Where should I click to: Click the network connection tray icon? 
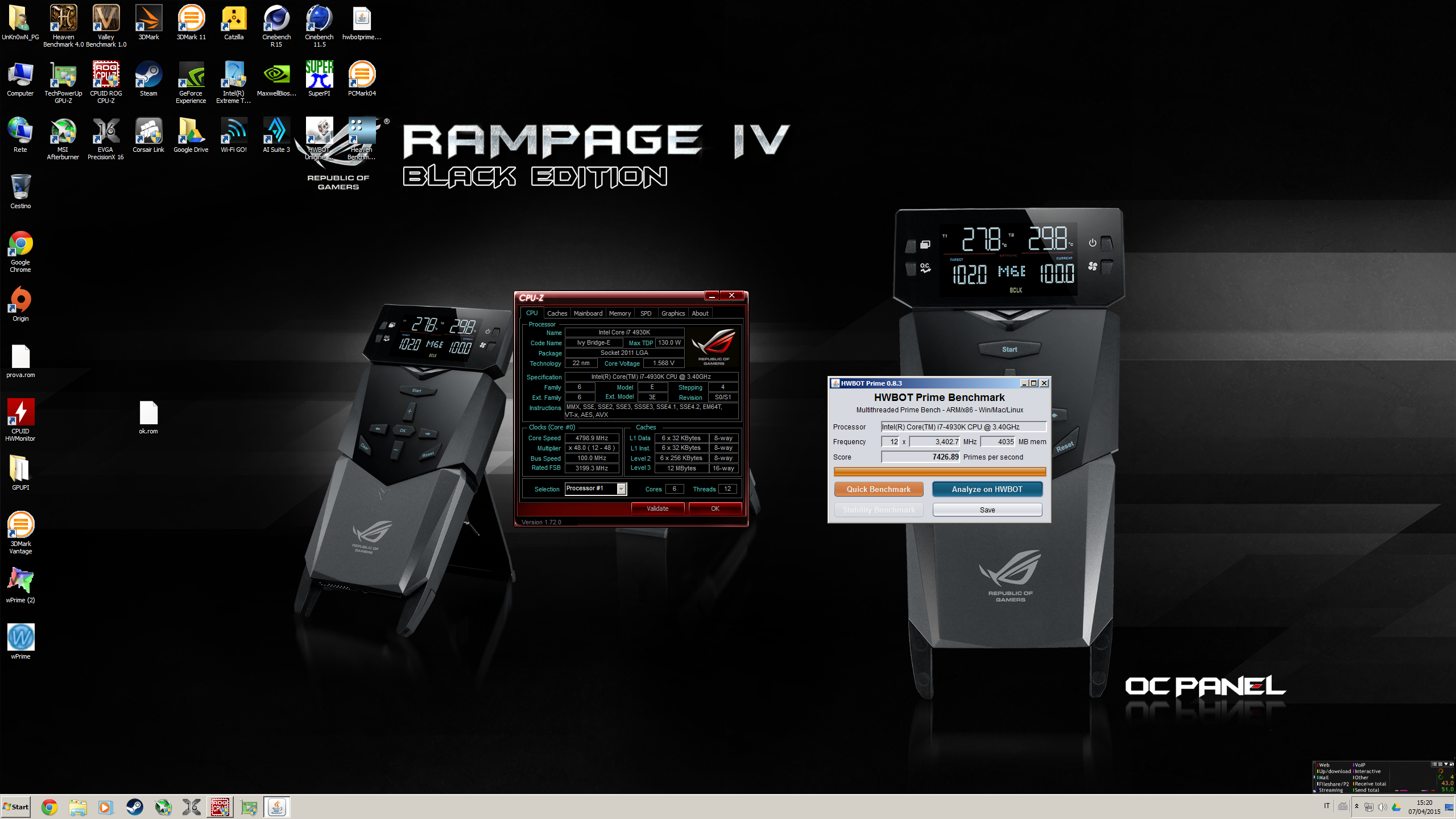[1369, 807]
